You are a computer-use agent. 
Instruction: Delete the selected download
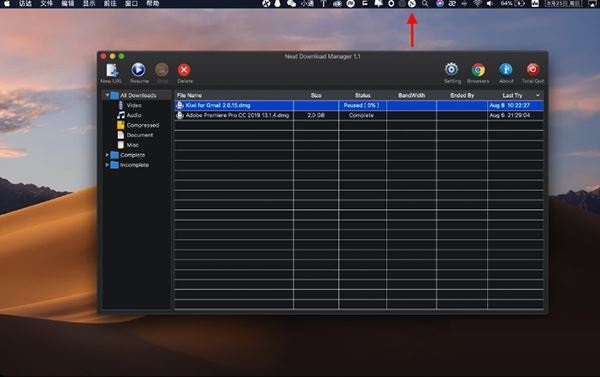pos(184,70)
